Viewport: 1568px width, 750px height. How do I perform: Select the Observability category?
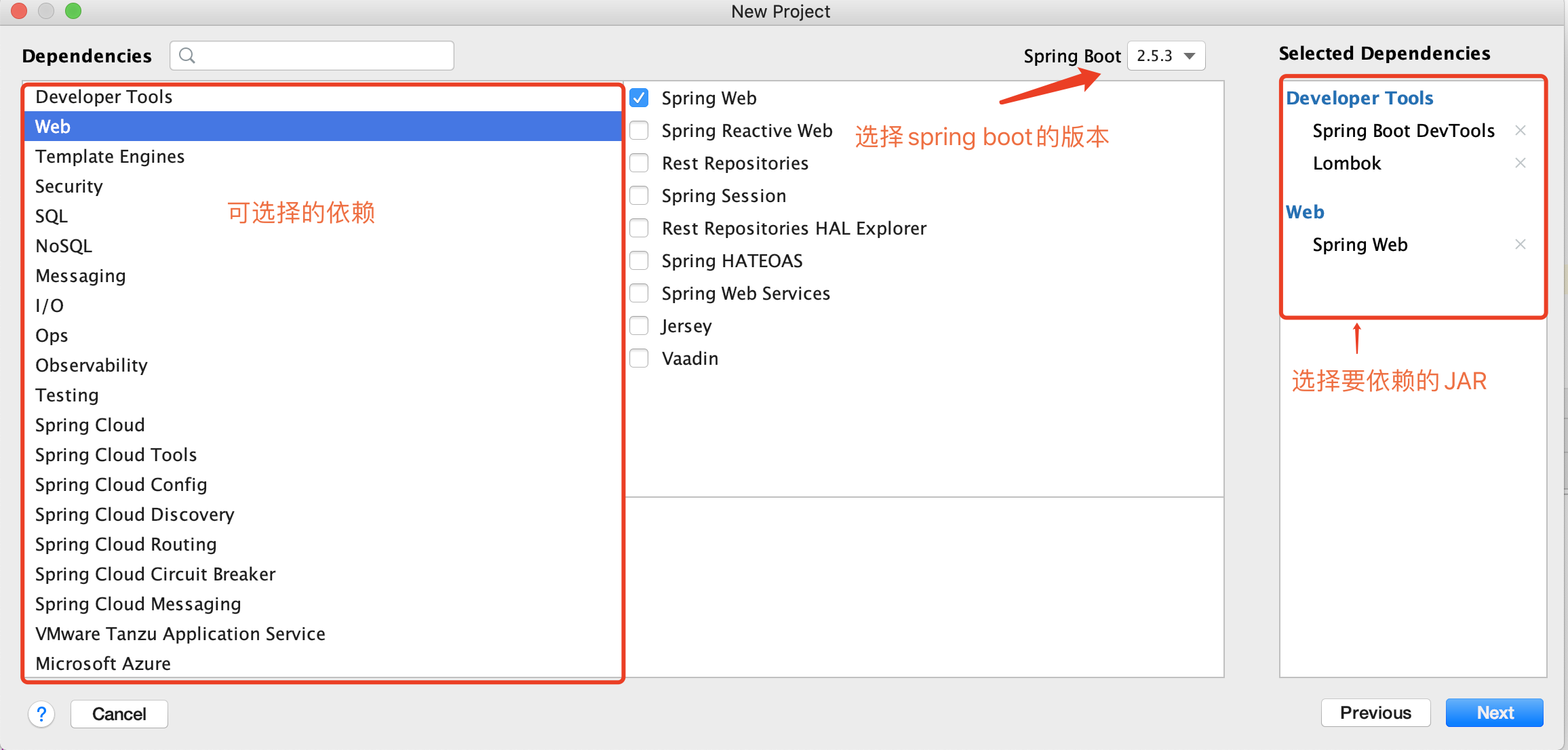click(x=323, y=365)
